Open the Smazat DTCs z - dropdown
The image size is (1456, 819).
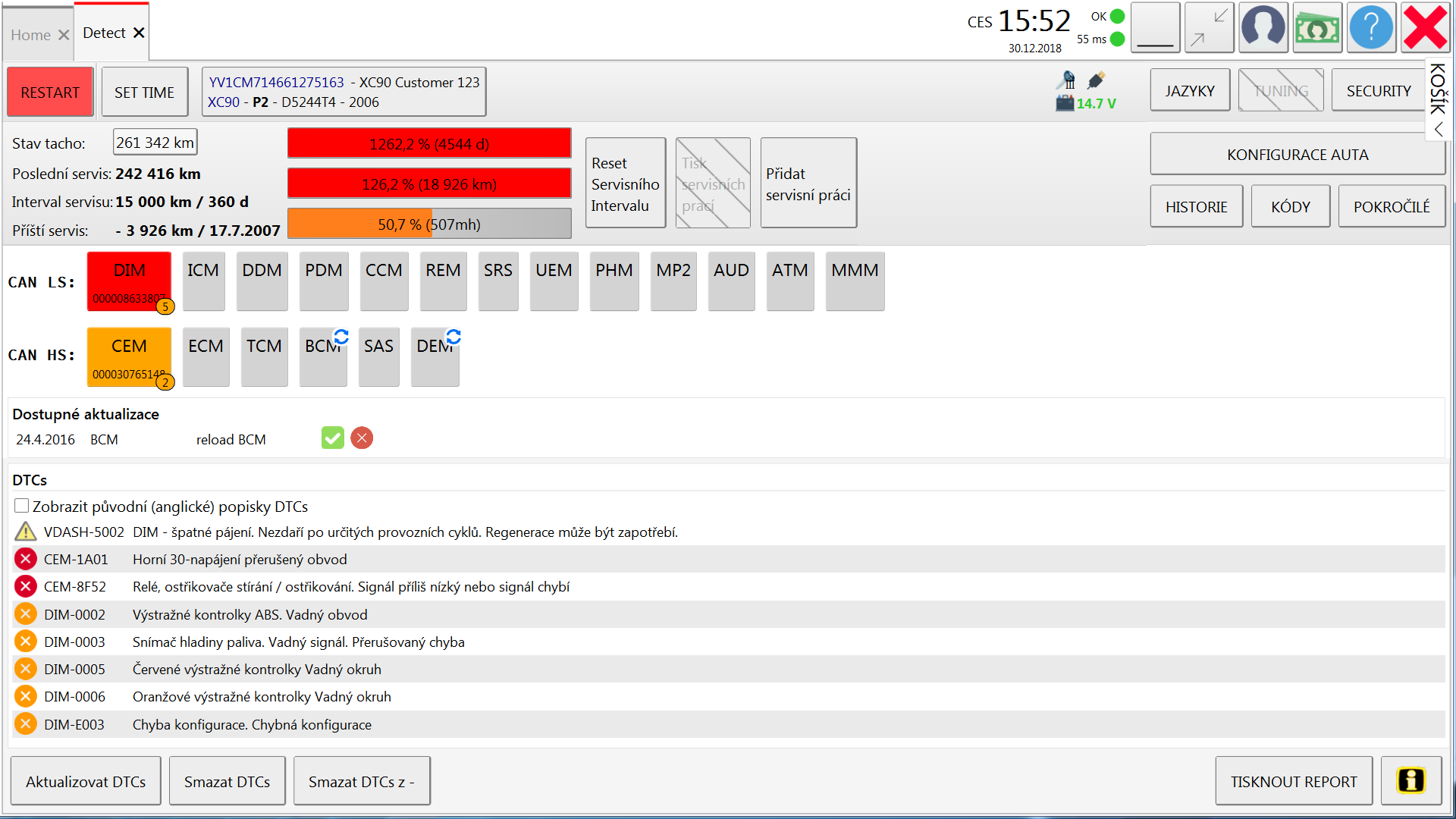pyautogui.click(x=362, y=781)
